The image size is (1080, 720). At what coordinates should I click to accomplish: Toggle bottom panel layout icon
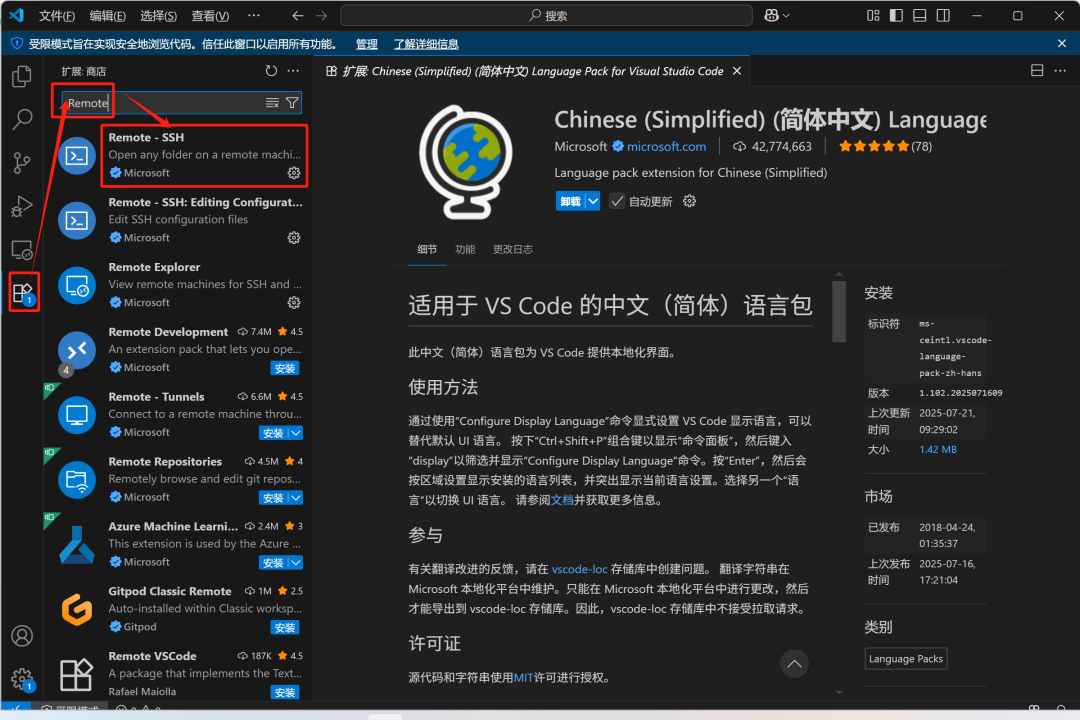[920, 15]
